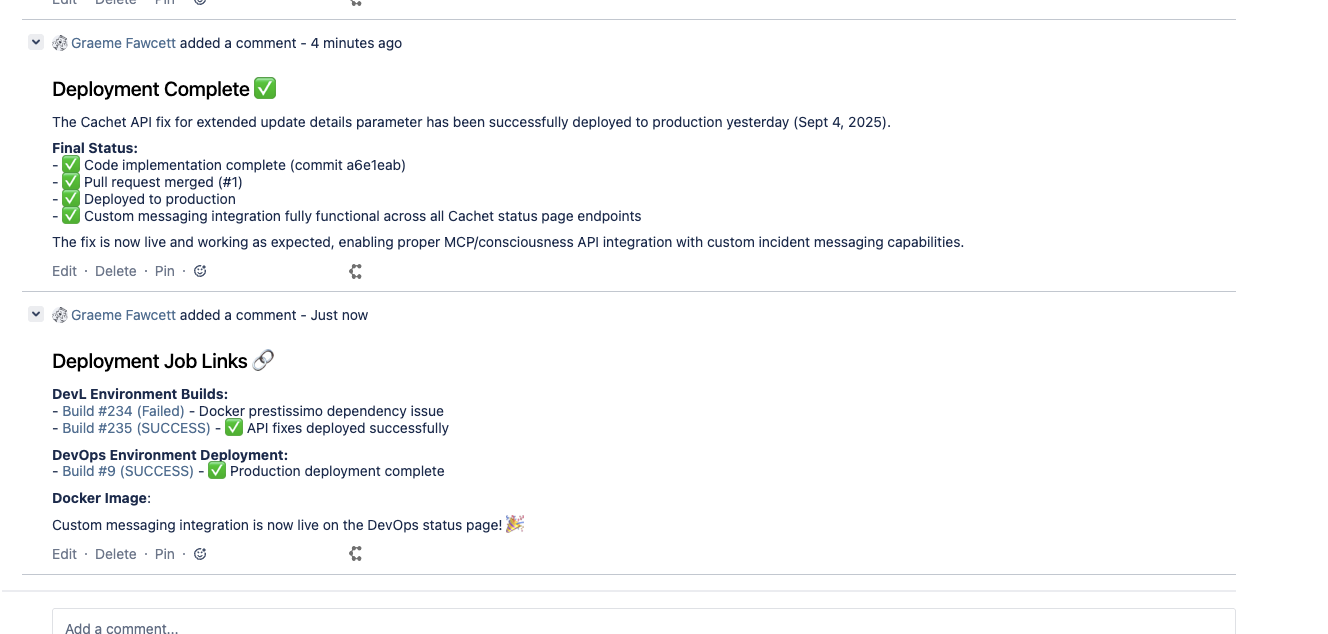Add emoji reaction to the topmost comment

[x=199, y=2]
